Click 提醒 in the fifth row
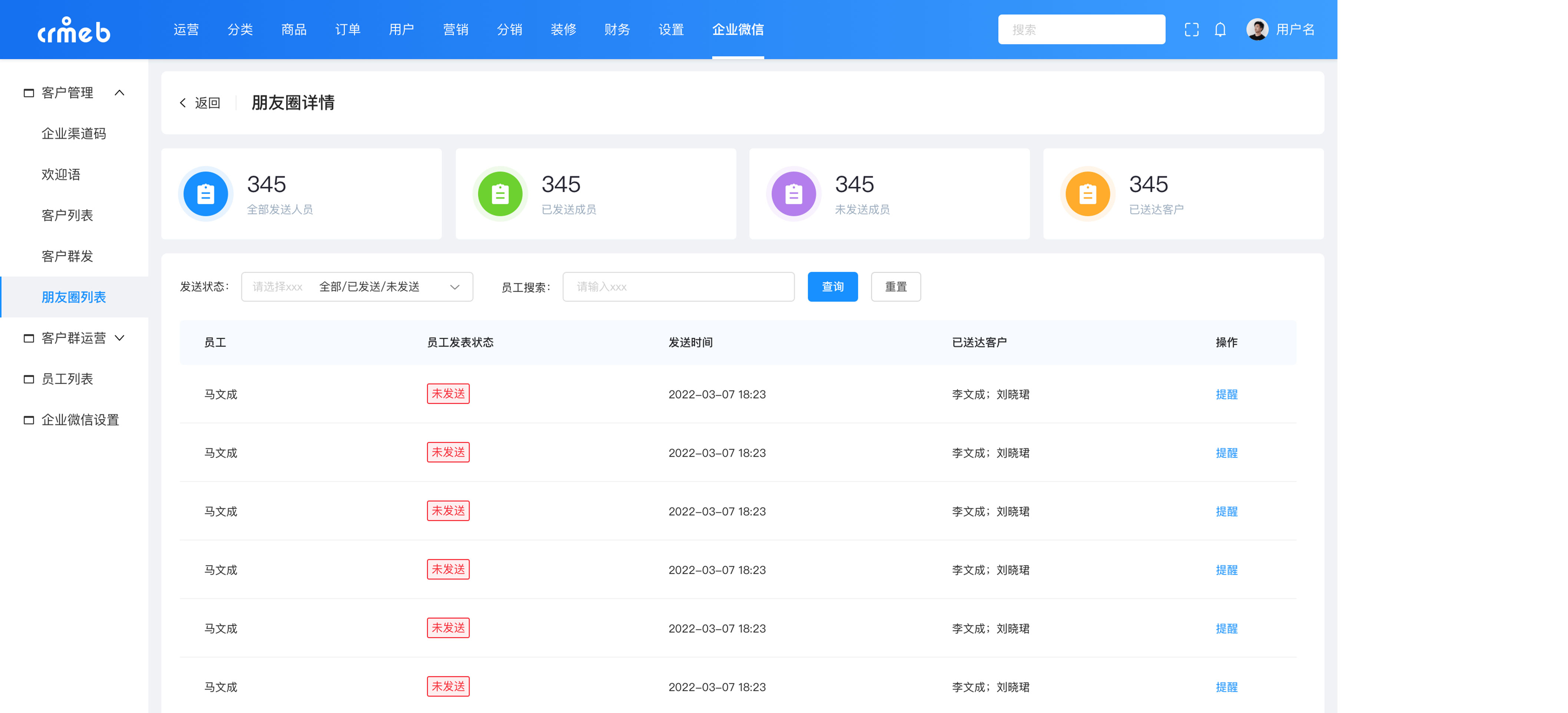The width and height of the screenshot is (1568, 713). [1227, 628]
